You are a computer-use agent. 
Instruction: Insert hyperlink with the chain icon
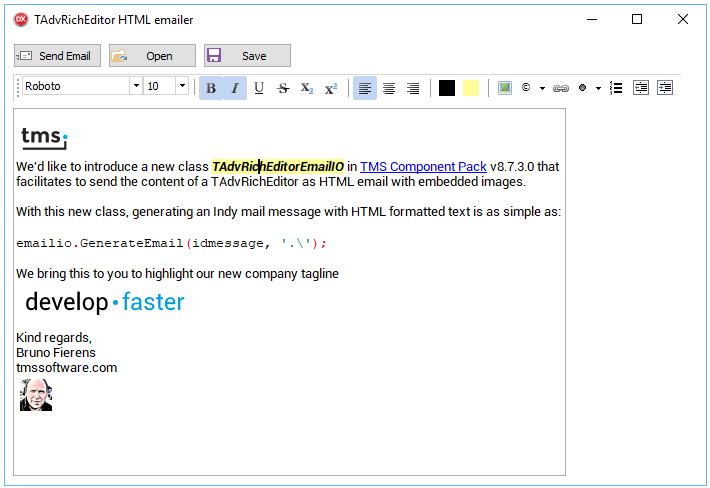[561, 88]
